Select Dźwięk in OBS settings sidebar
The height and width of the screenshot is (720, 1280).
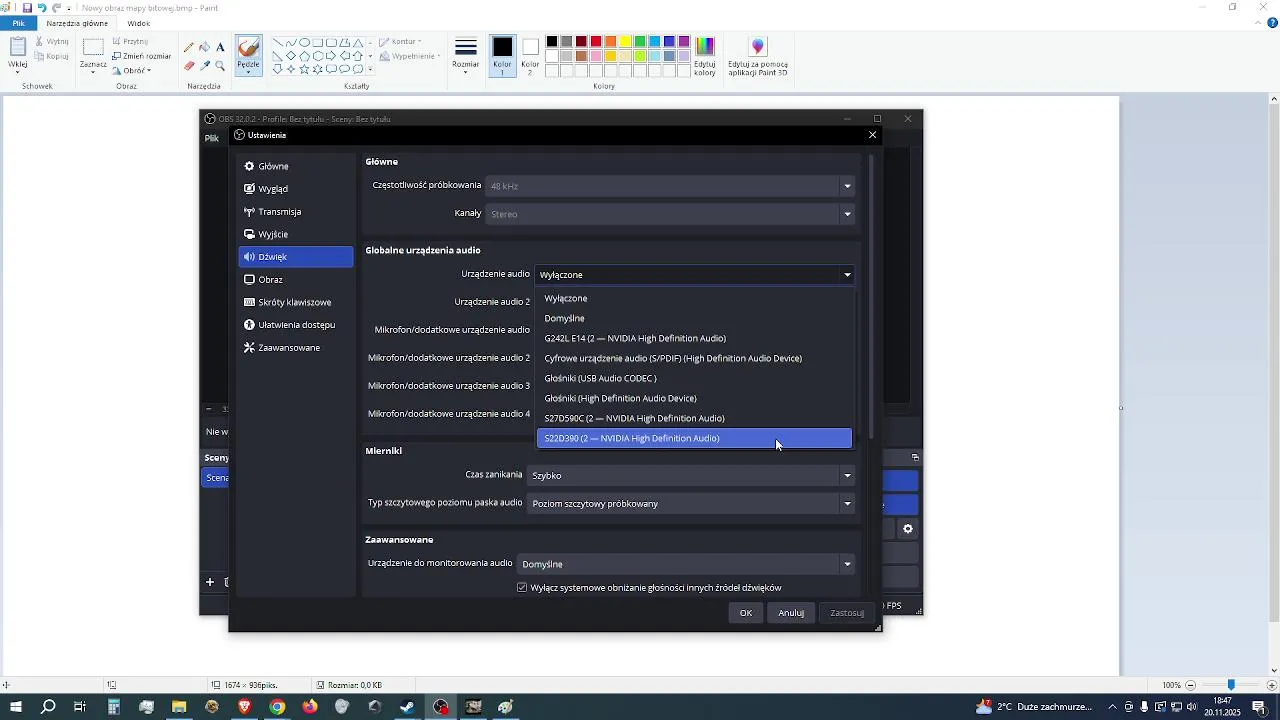coord(296,257)
